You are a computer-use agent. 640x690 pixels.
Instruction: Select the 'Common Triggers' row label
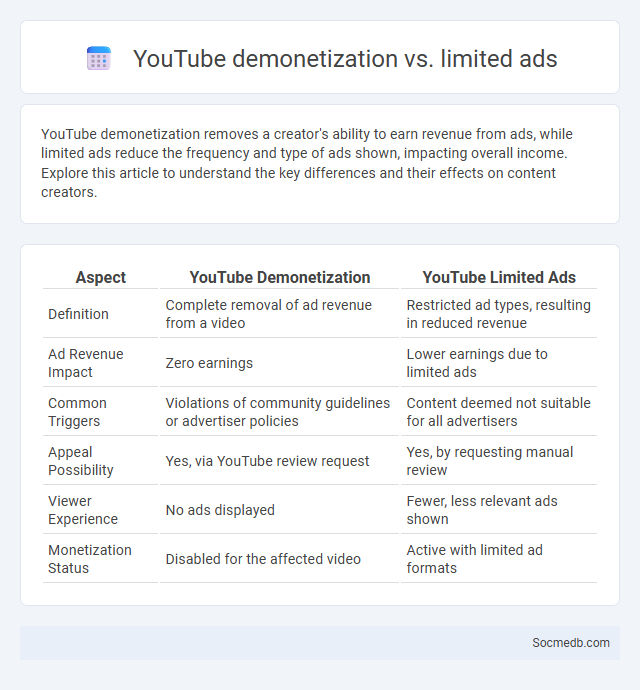(x=77, y=412)
